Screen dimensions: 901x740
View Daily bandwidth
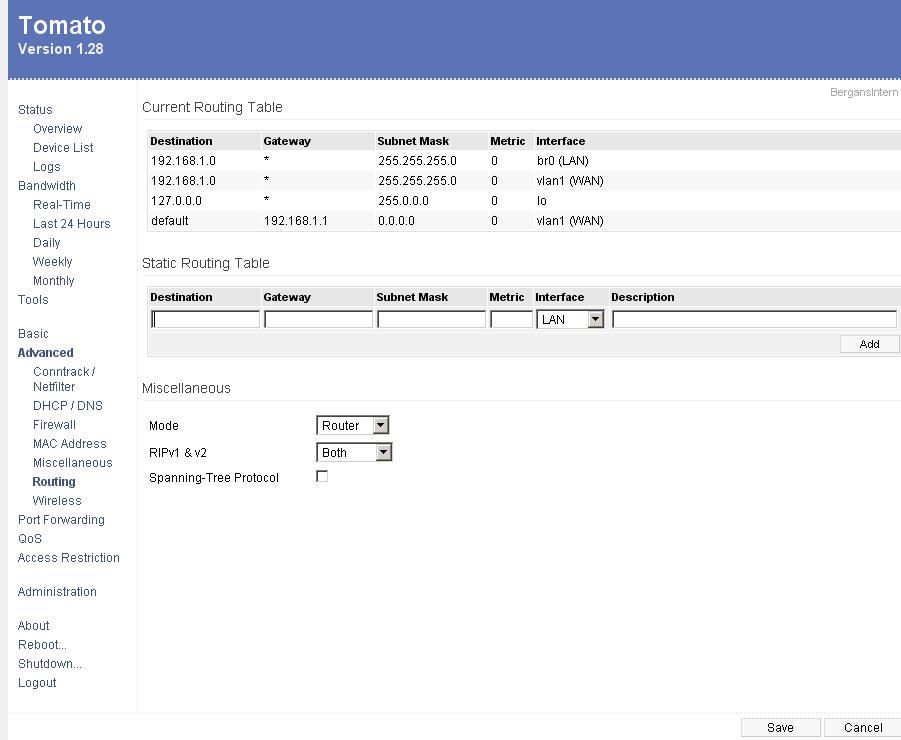pos(47,242)
